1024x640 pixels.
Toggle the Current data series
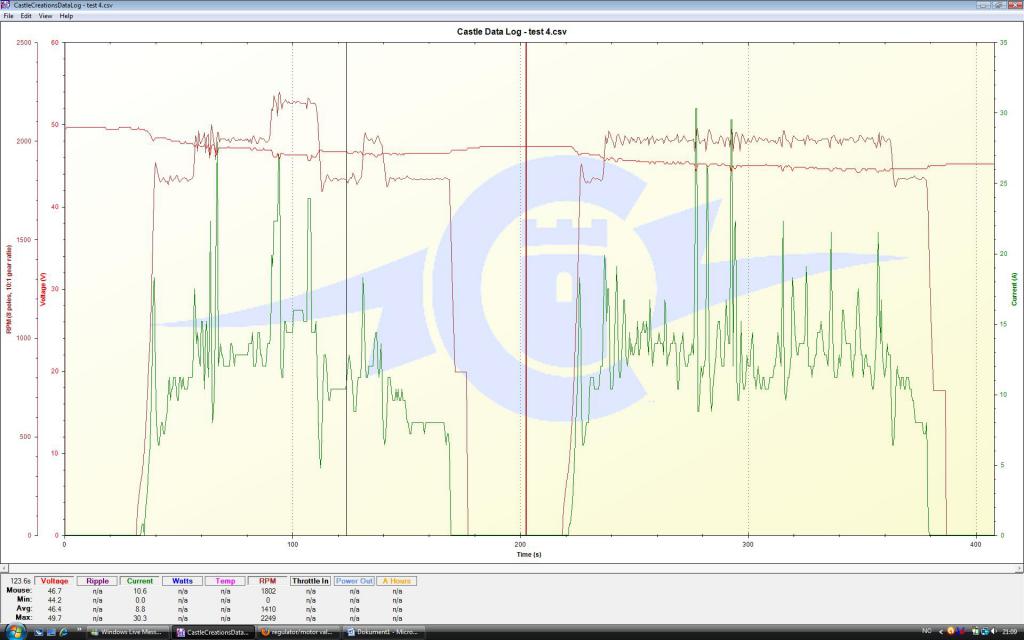coord(140,581)
